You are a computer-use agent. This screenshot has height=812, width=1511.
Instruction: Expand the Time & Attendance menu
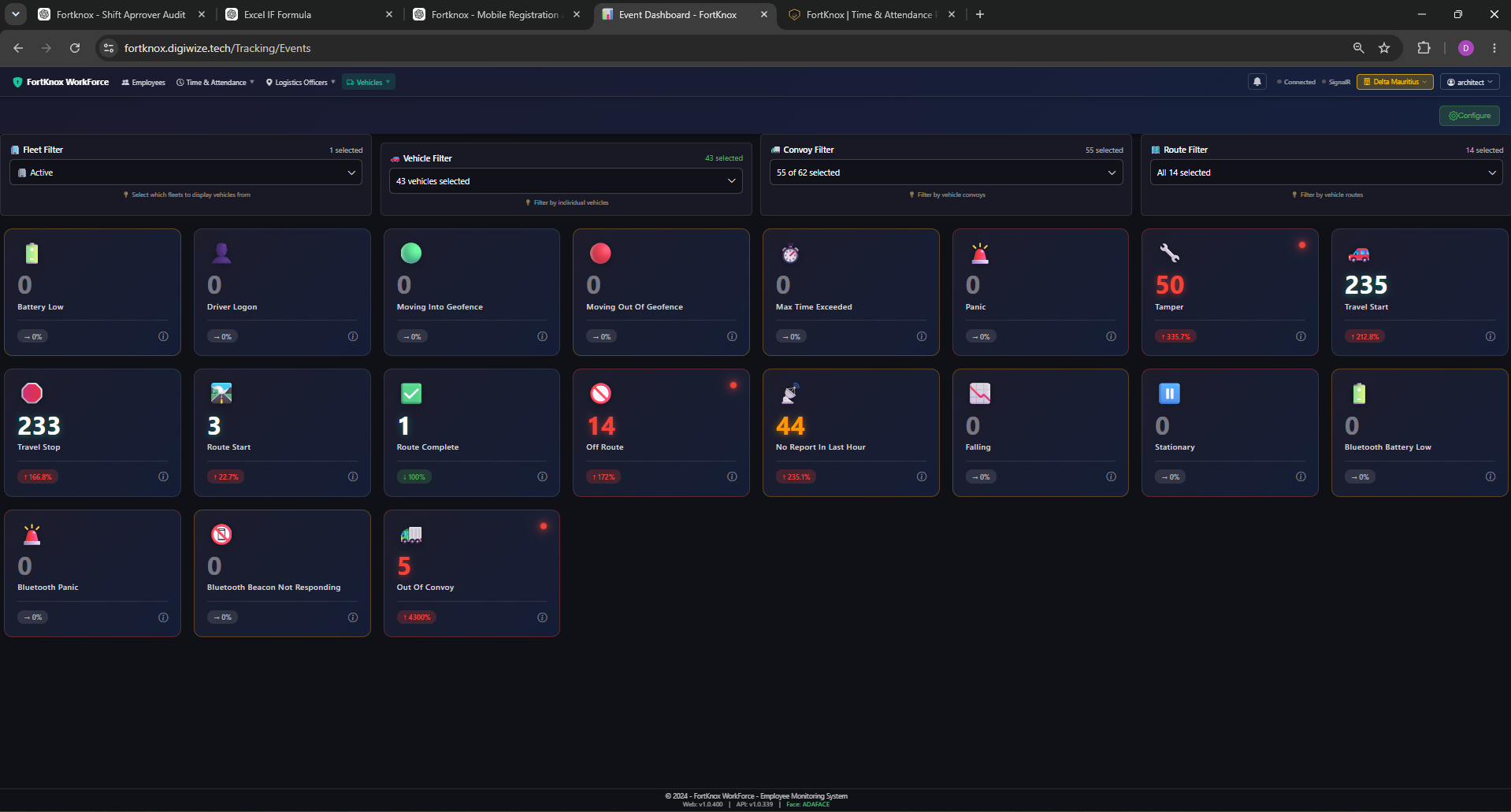tap(215, 82)
